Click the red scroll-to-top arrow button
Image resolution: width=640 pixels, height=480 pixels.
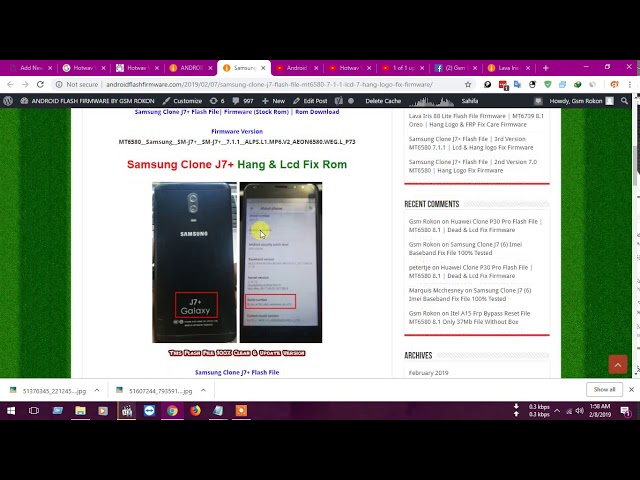coord(618,364)
